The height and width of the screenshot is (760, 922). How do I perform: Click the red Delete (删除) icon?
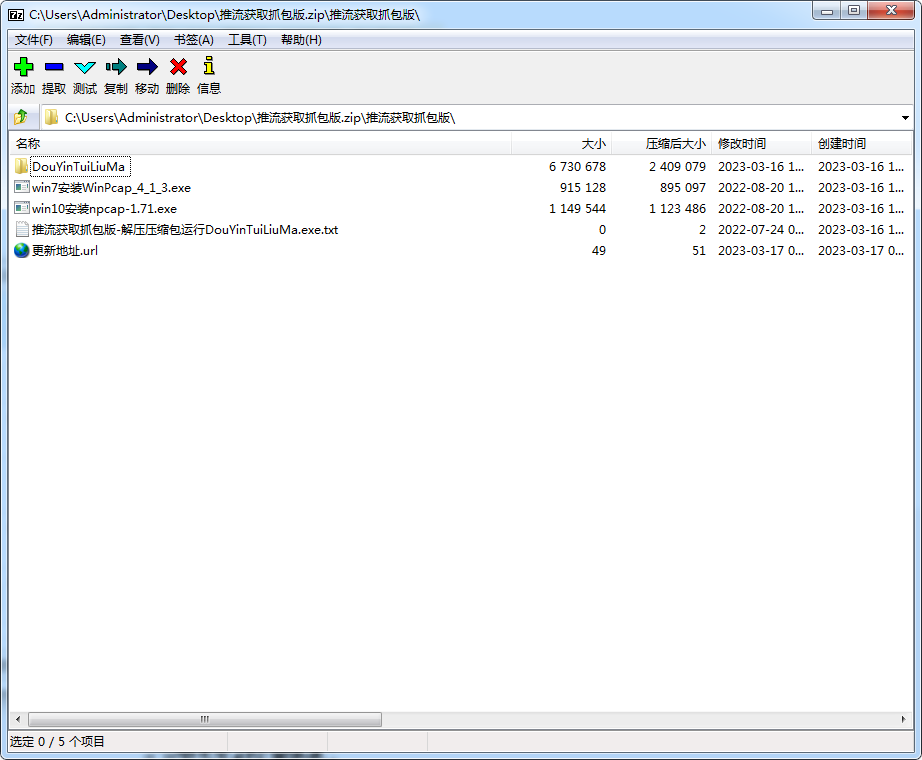tap(178, 68)
